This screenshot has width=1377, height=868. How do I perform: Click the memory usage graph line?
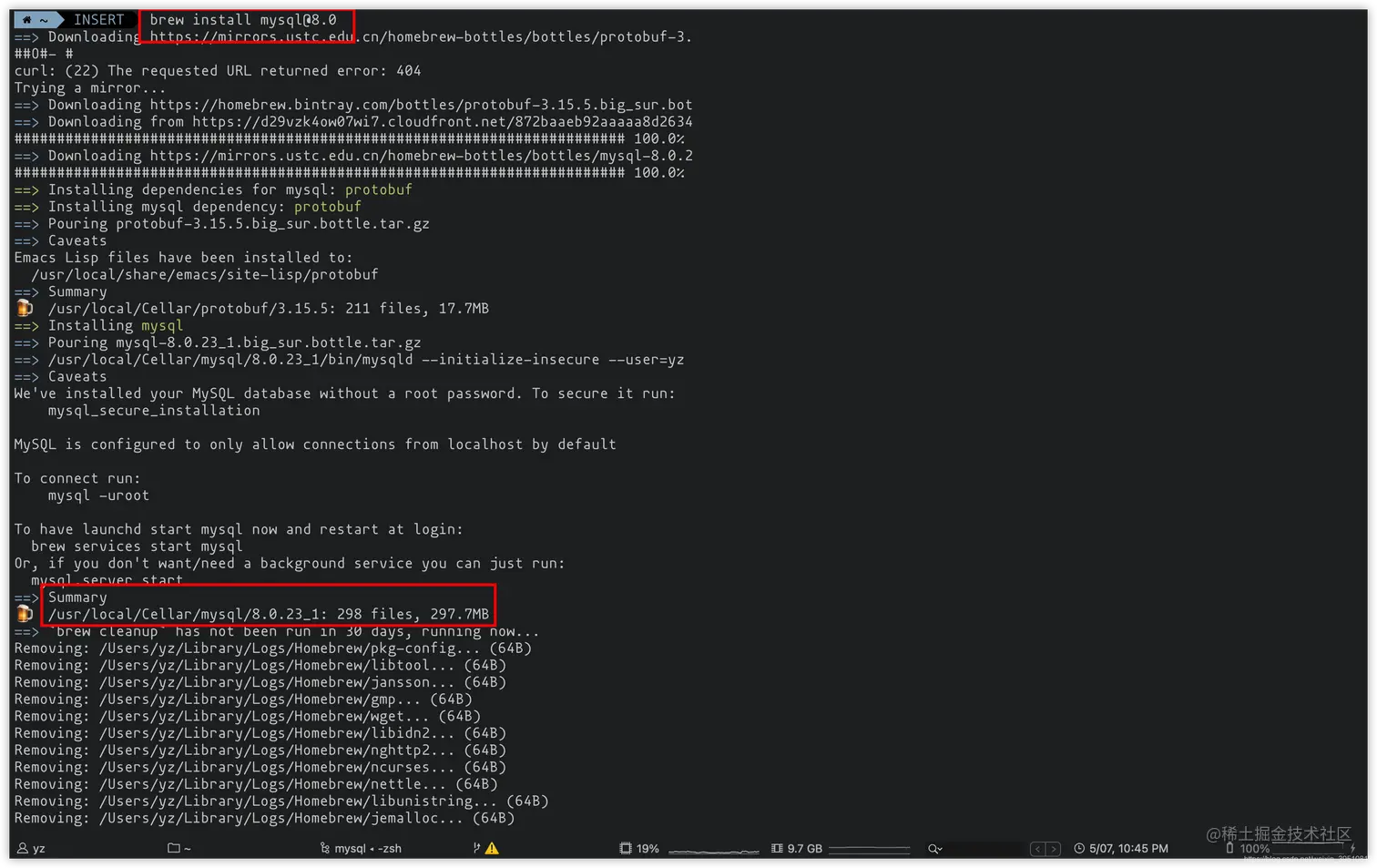[869, 849]
